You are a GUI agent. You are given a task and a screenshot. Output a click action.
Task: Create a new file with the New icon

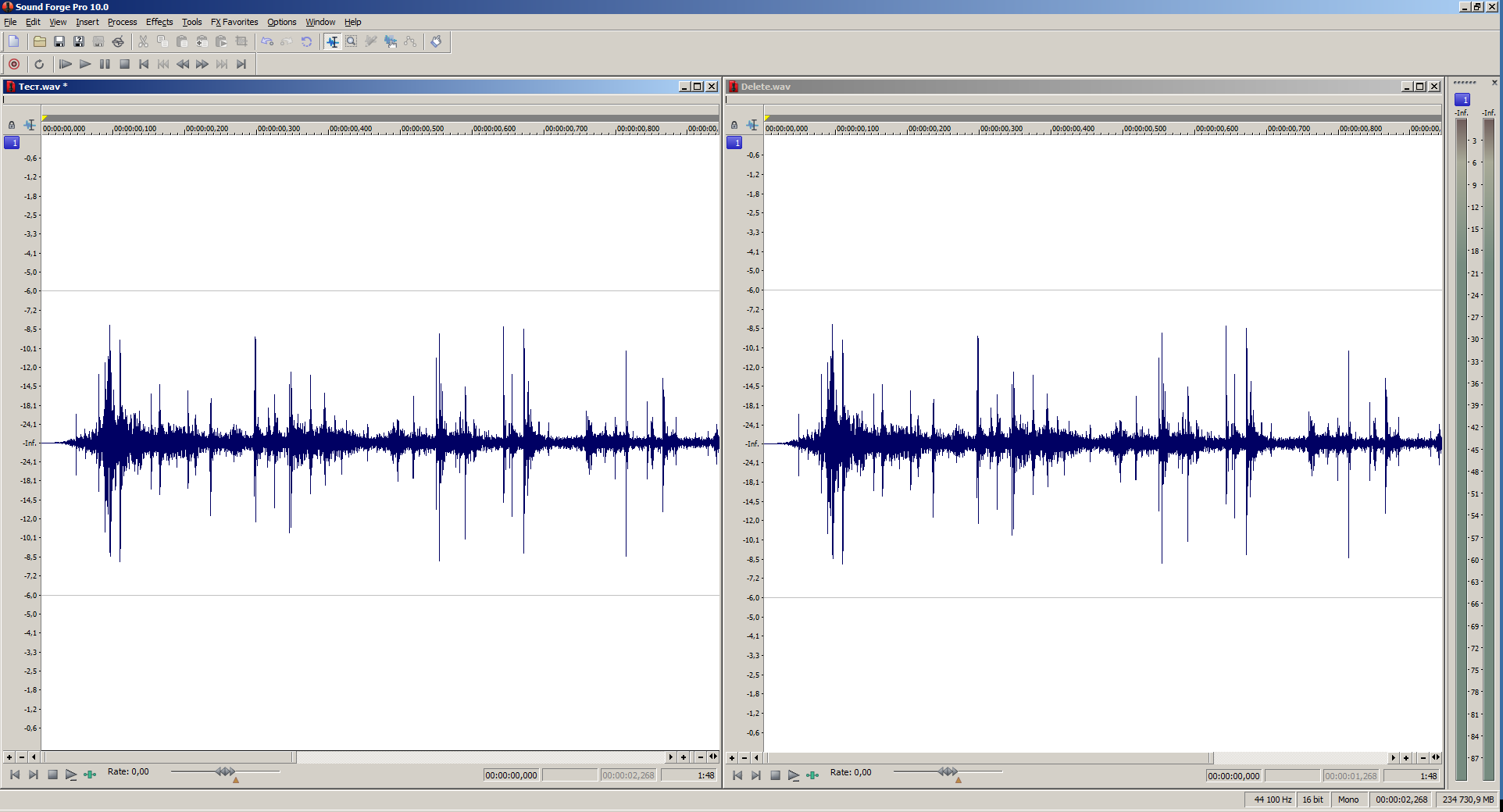tap(14, 41)
